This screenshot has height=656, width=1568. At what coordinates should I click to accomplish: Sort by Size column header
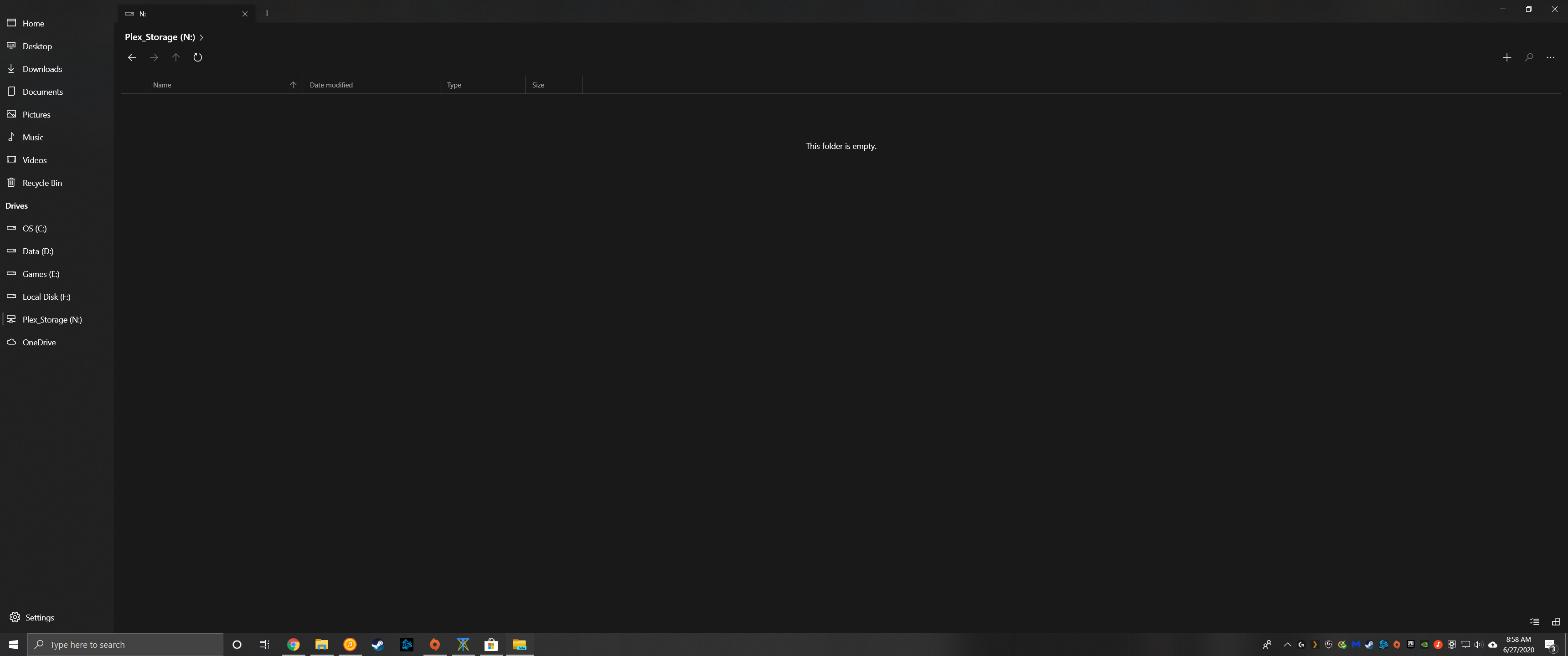pos(553,85)
